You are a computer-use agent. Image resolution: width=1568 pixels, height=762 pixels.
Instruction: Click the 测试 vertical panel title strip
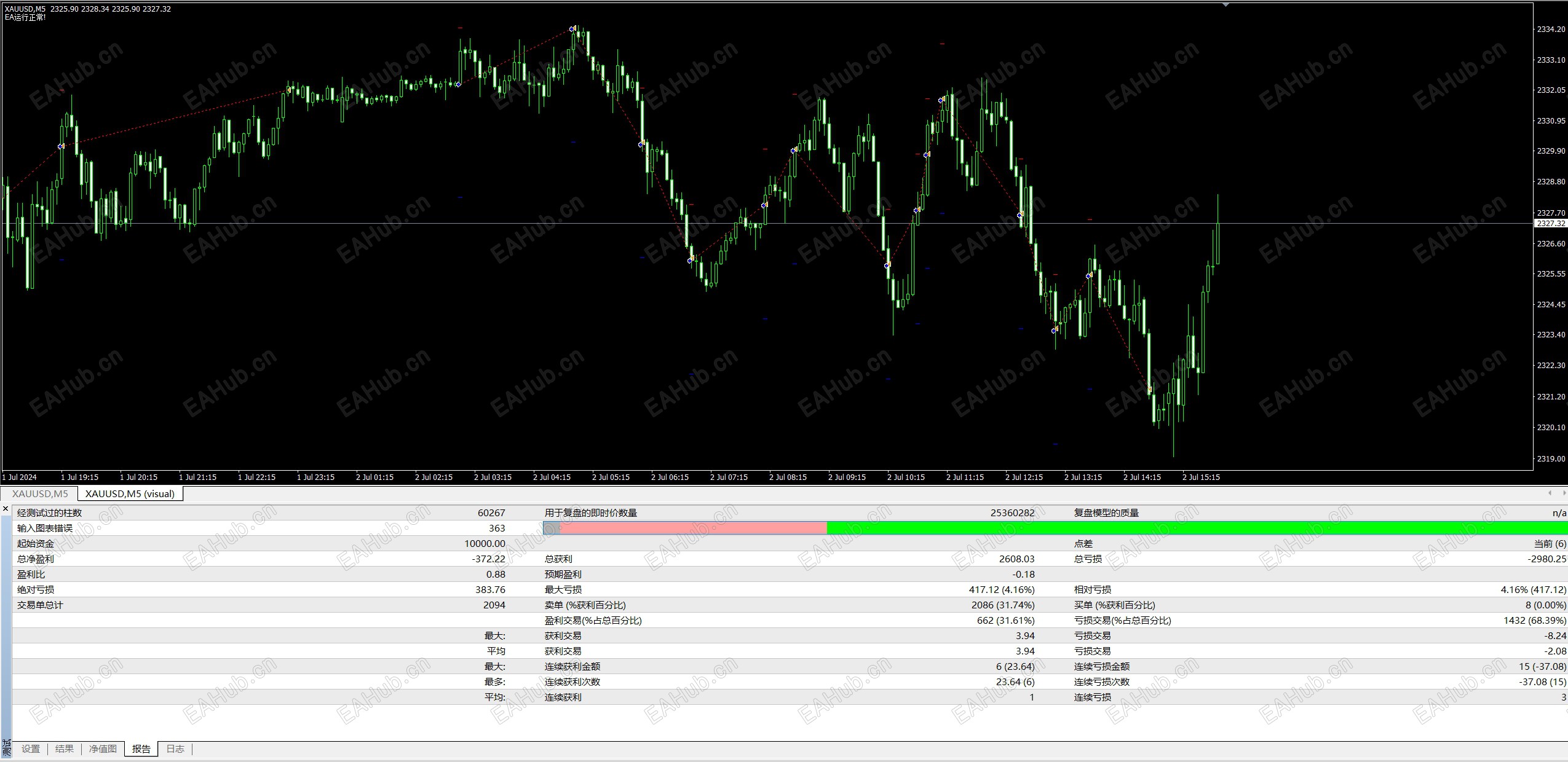tap(6, 747)
